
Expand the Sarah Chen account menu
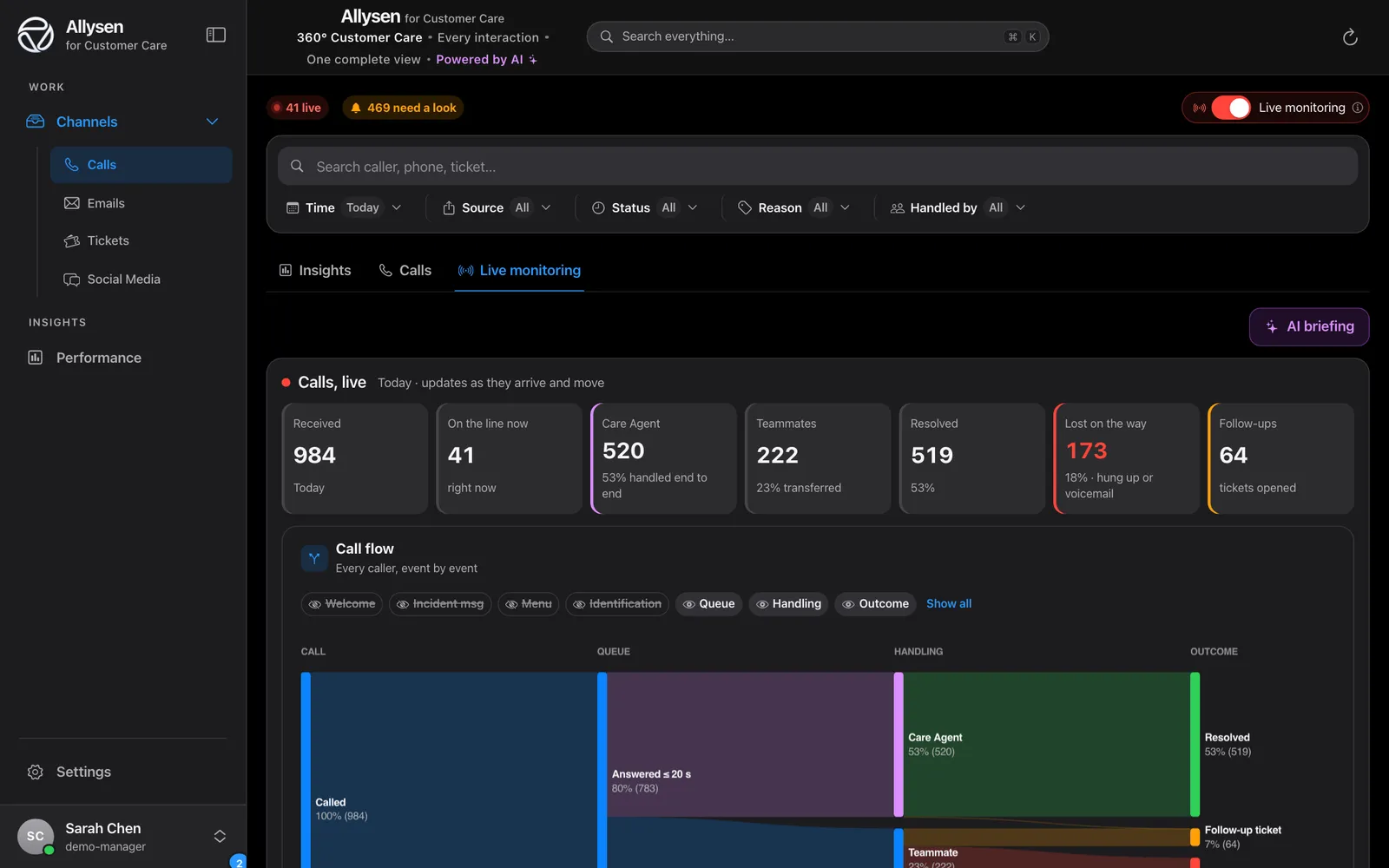coord(122,836)
